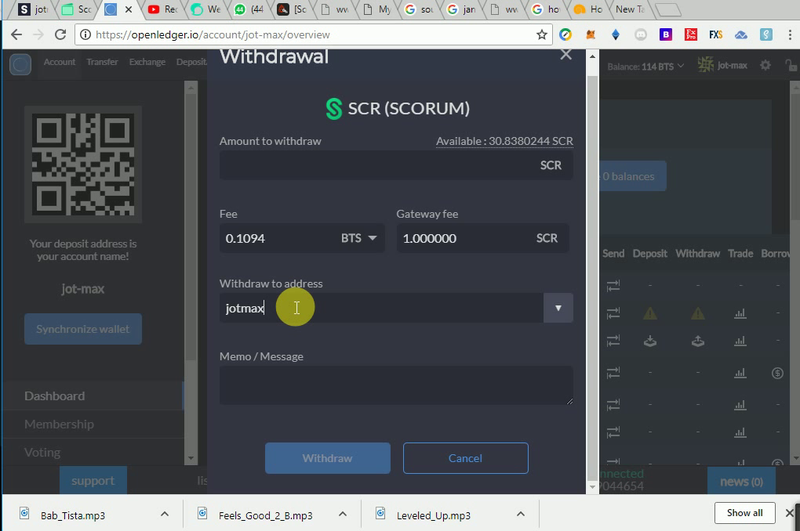Click the cloud extension icon

pos(741,35)
